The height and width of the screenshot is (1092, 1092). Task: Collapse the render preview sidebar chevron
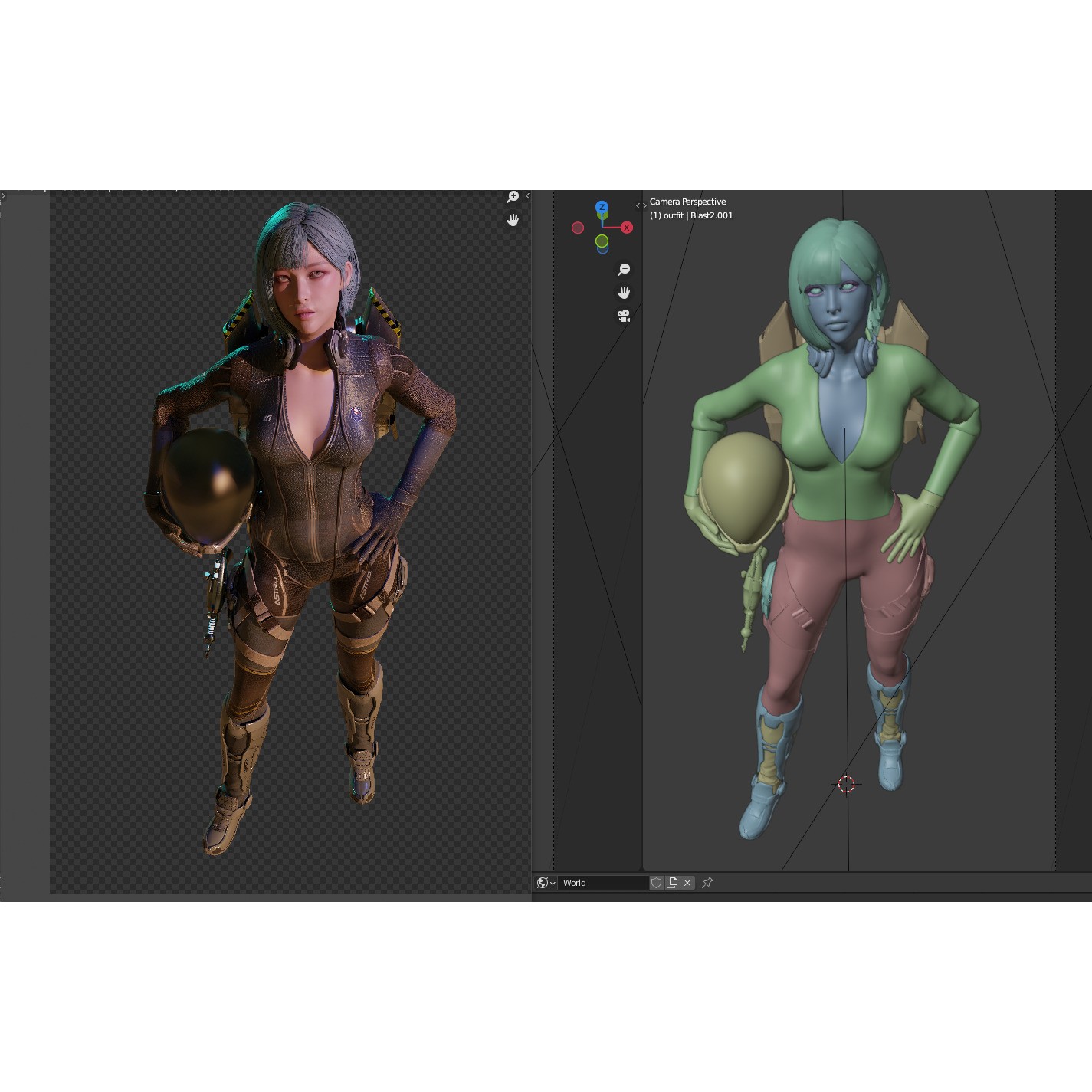pyautogui.click(x=527, y=196)
